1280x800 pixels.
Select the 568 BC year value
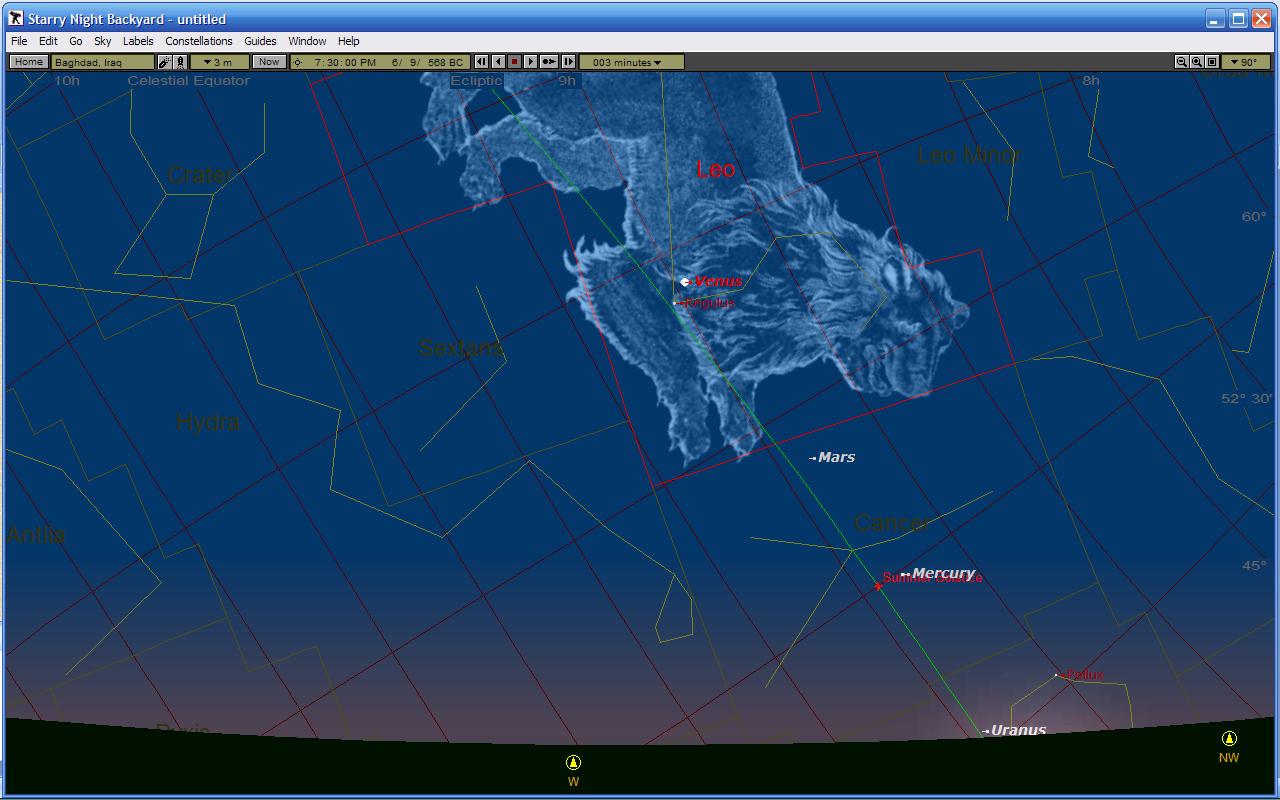tap(445, 62)
